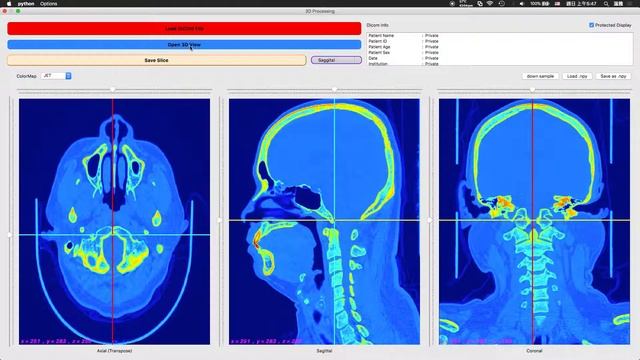
Task: Click the axial view vertical slider handle
Action: [x=10, y=235]
